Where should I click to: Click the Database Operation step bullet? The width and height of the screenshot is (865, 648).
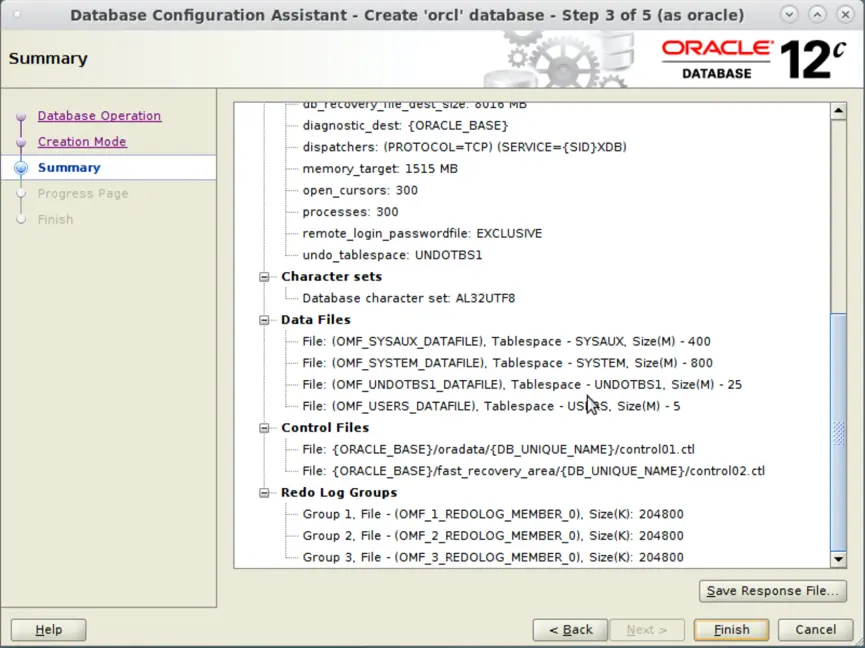(x=21, y=116)
